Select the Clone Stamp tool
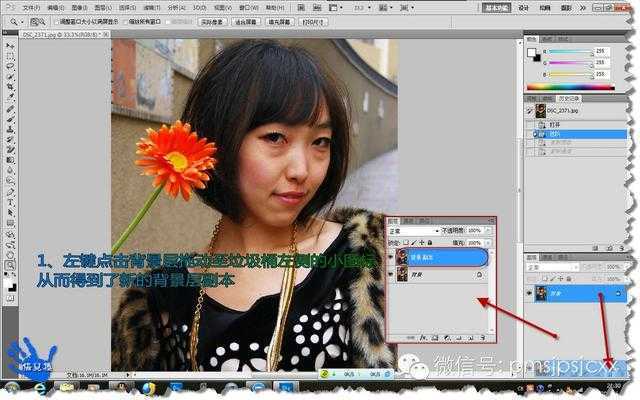 coord(10,129)
